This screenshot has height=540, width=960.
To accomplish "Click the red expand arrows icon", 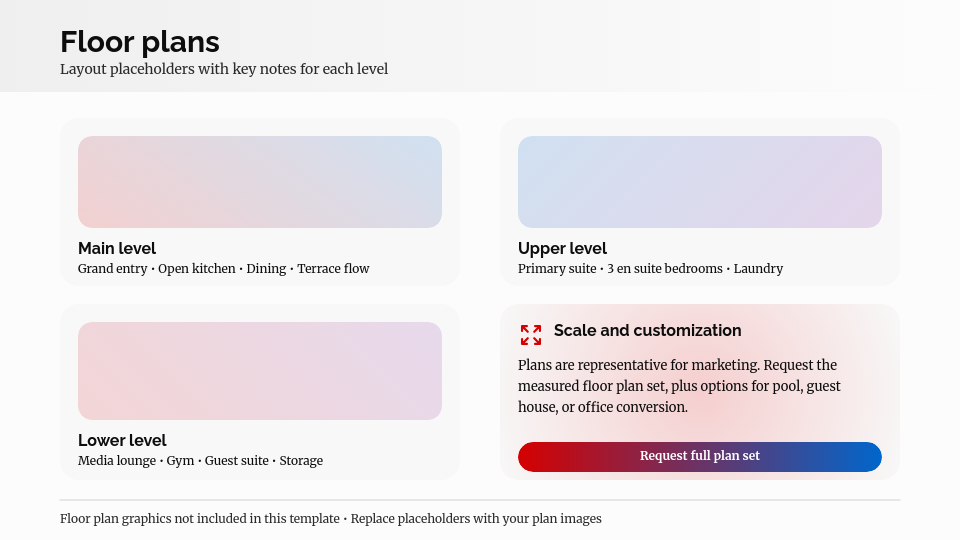I will pos(531,335).
